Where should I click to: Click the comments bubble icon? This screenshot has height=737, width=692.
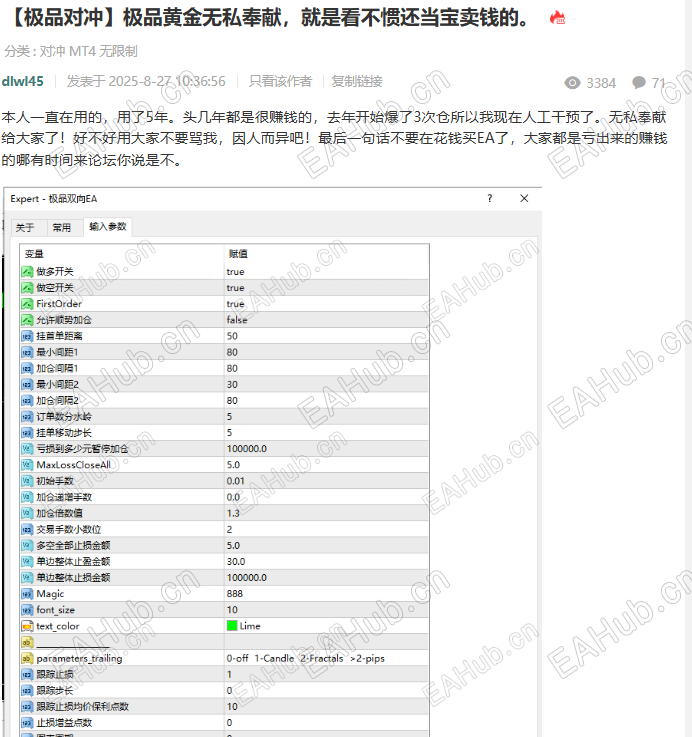tap(639, 83)
